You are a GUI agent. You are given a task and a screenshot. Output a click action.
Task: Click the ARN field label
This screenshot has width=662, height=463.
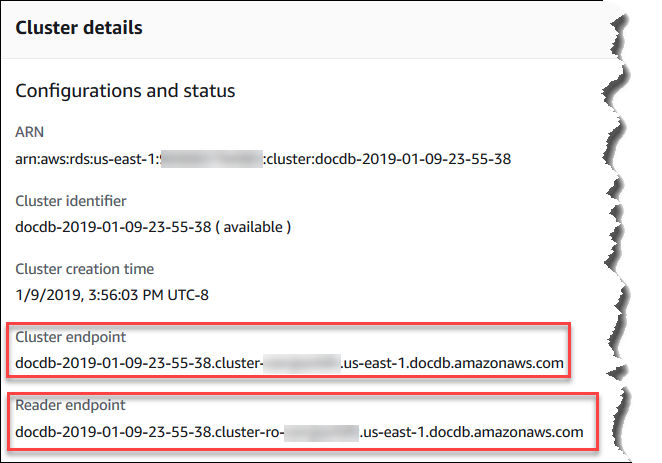point(30,131)
